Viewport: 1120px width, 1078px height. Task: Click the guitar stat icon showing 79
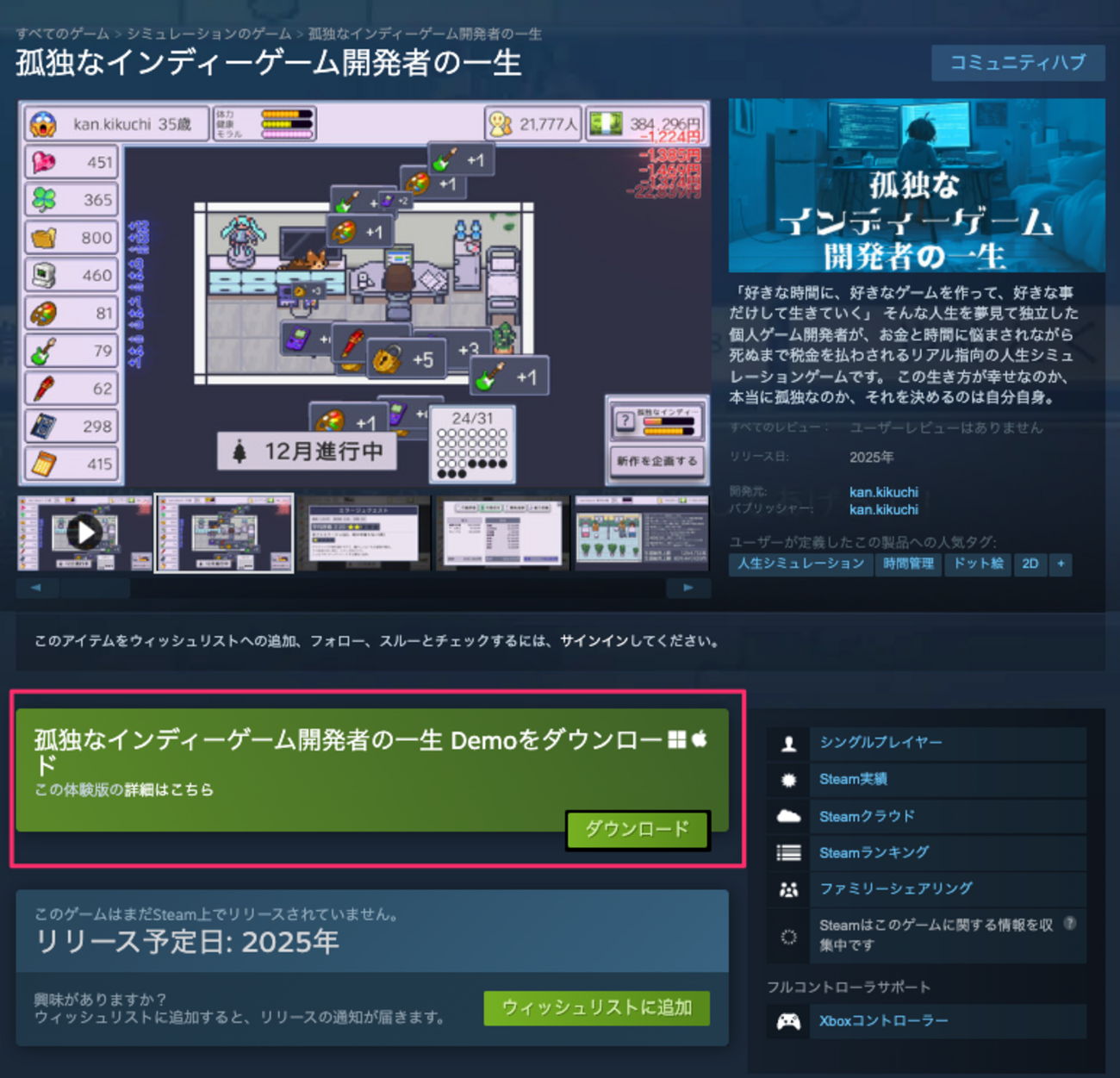pos(43,351)
